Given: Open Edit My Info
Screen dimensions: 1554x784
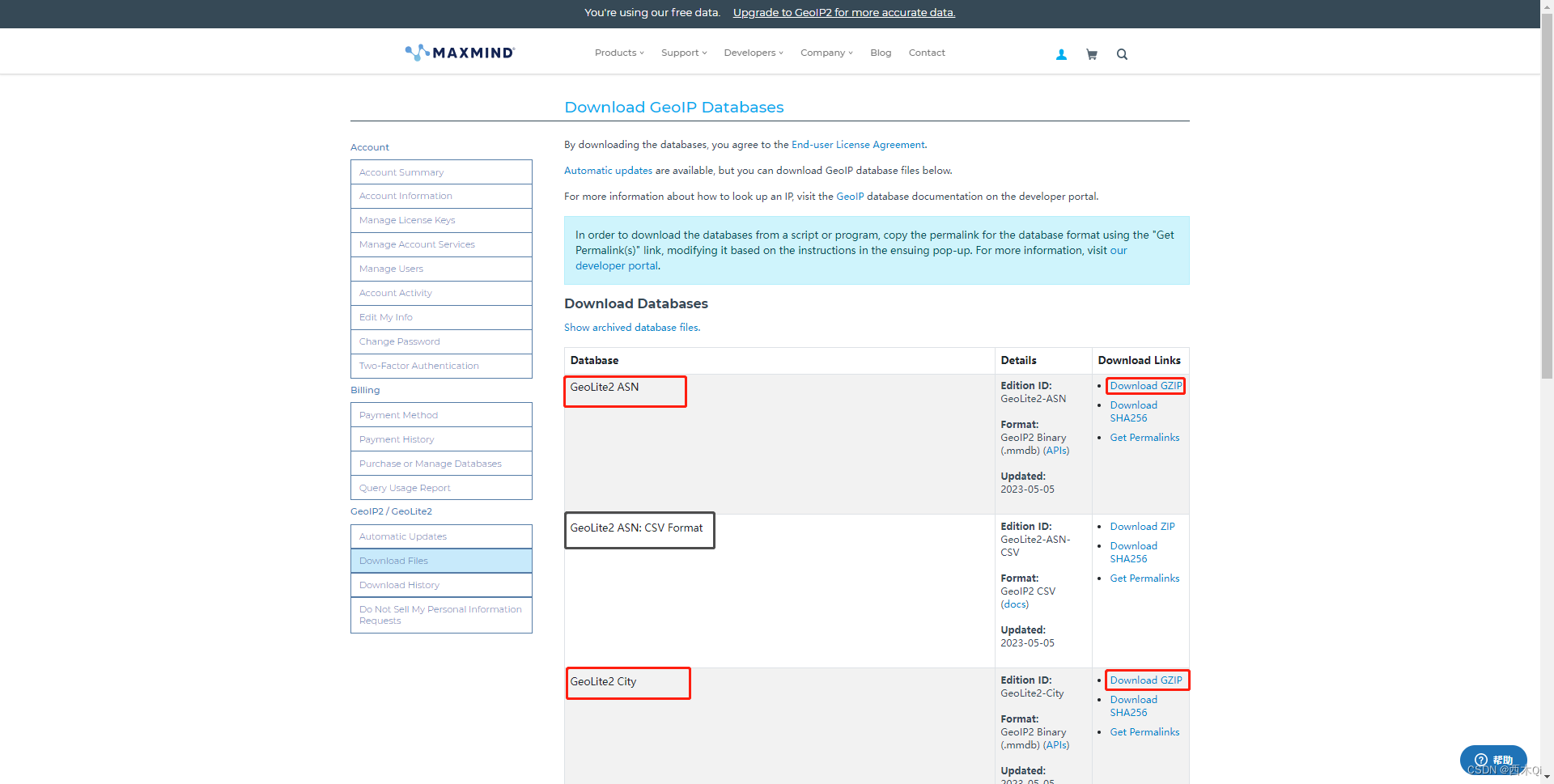Looking at the screenshot, I should tap(441, 317).
